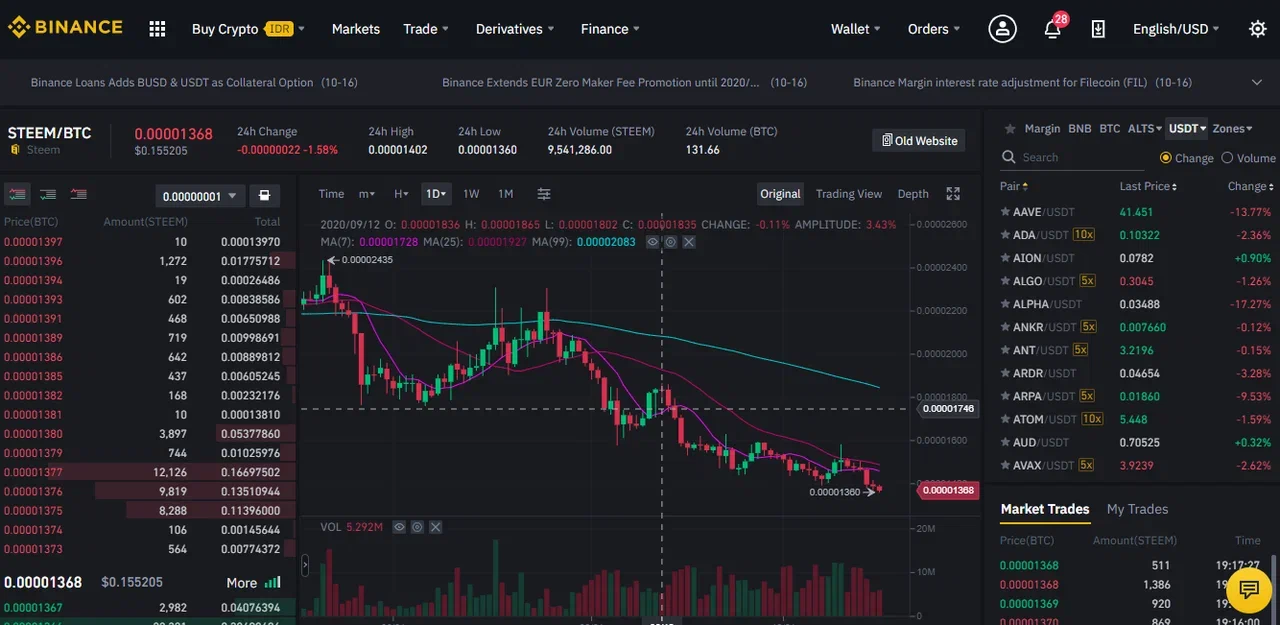Open the English/USD language dropdown
Viewport: 1280px width, 625px height.
(x=1174, y=29)
